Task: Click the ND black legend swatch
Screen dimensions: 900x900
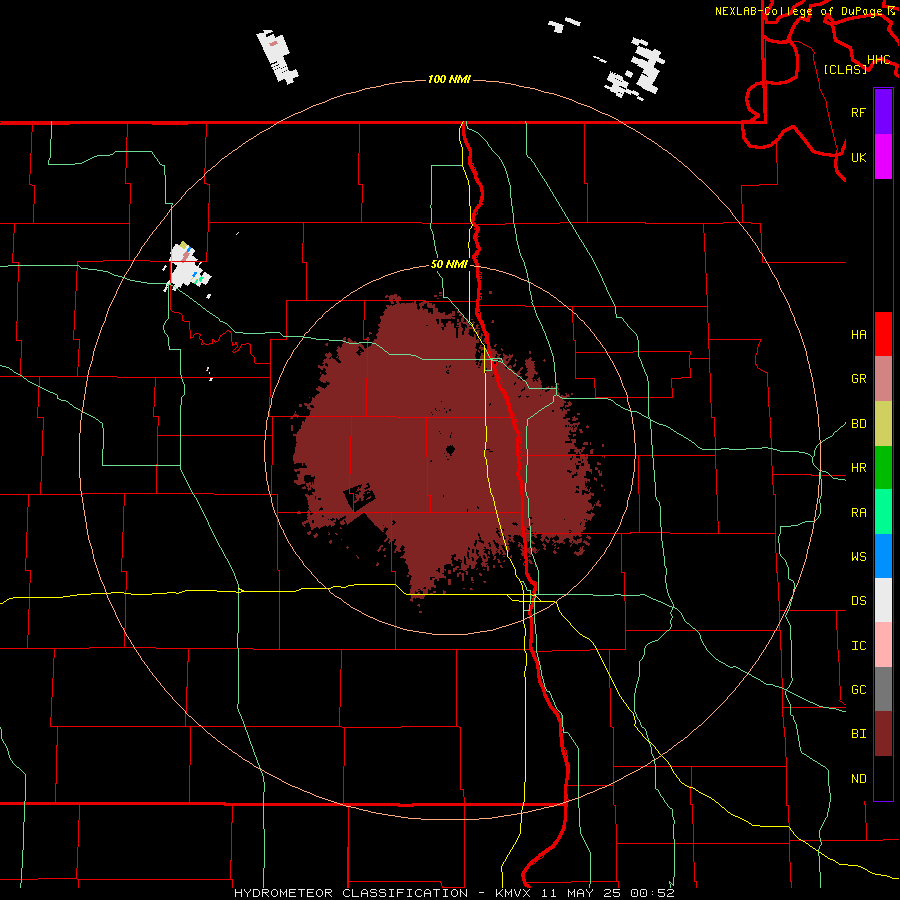Action: coord(883,778)
